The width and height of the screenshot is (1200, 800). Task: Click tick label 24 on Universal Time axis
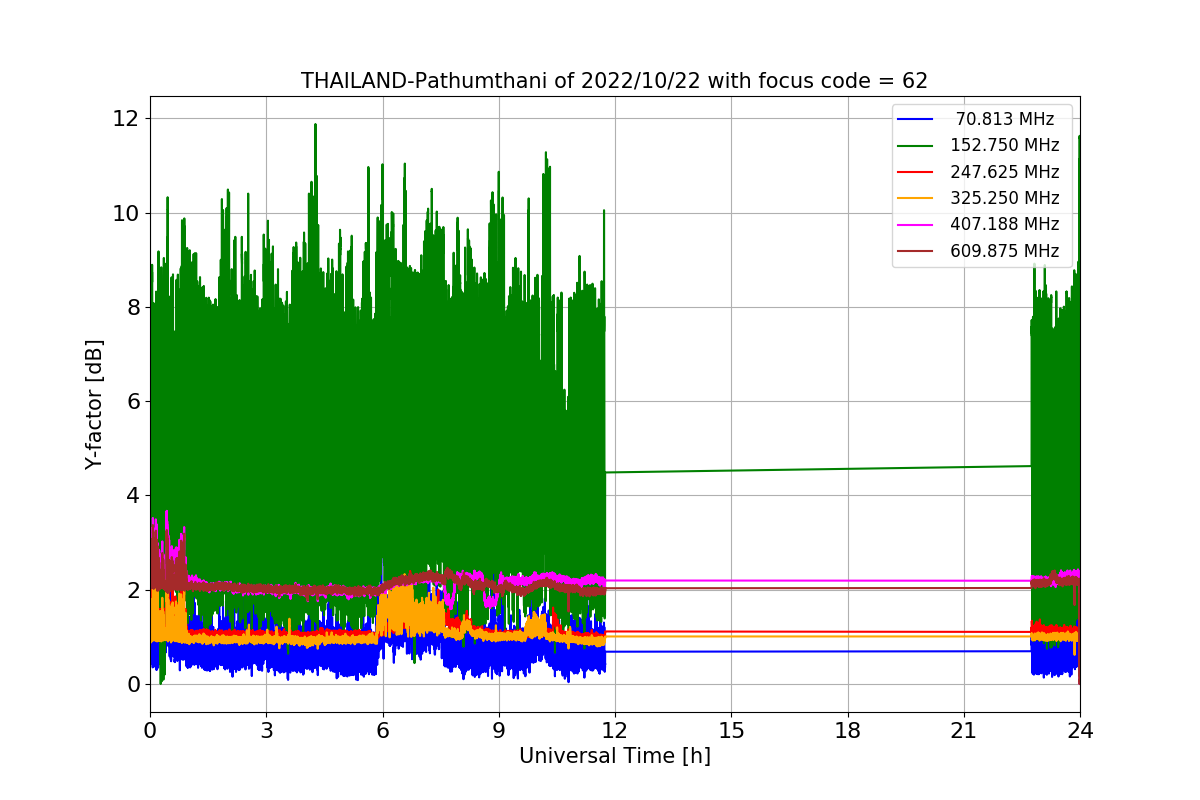1080,730
